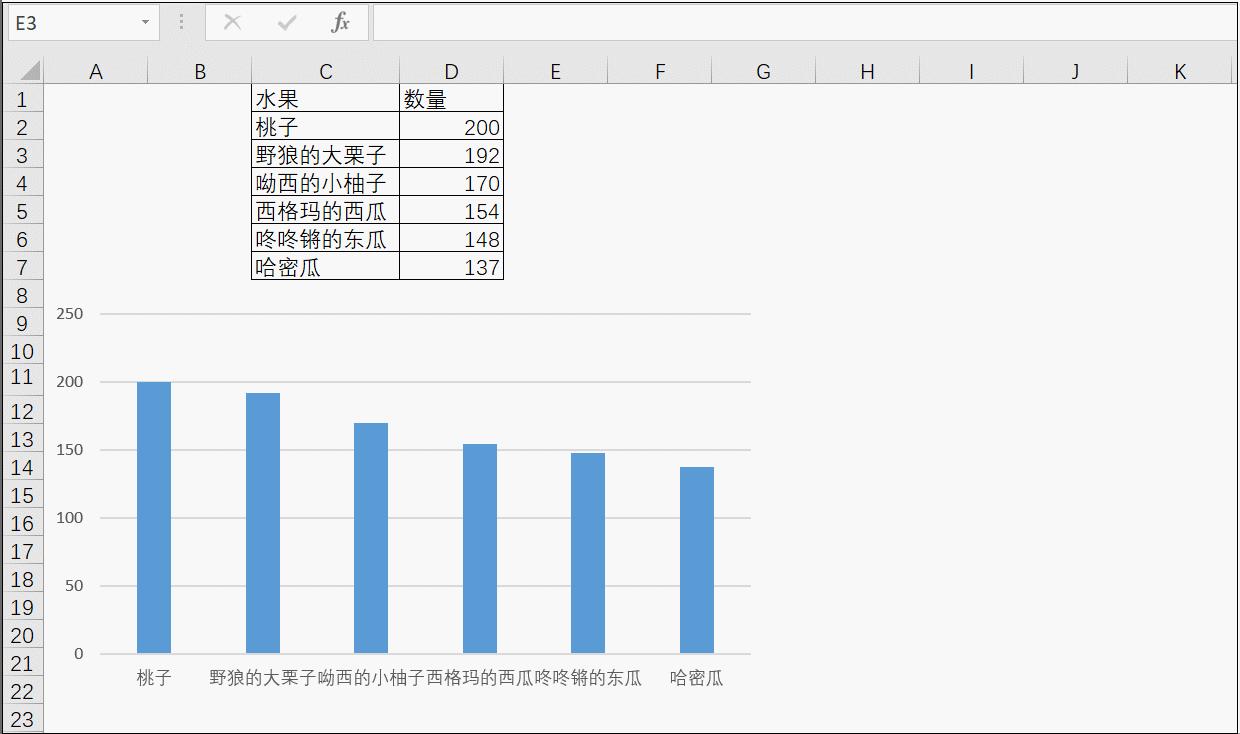
Task: Select row 1 header
Action: click(x=23, y=98)
